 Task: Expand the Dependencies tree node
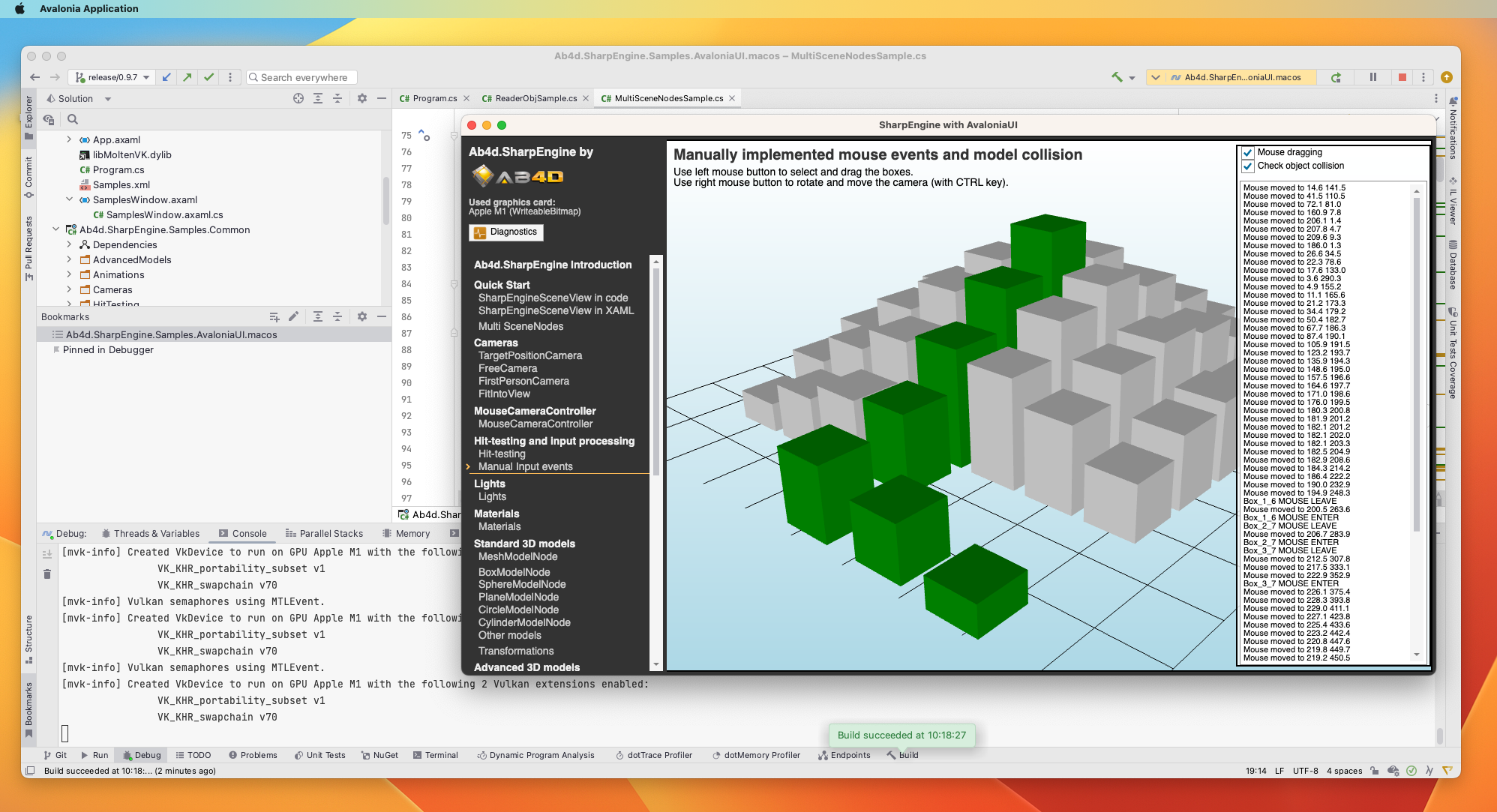tap(69, 244)
